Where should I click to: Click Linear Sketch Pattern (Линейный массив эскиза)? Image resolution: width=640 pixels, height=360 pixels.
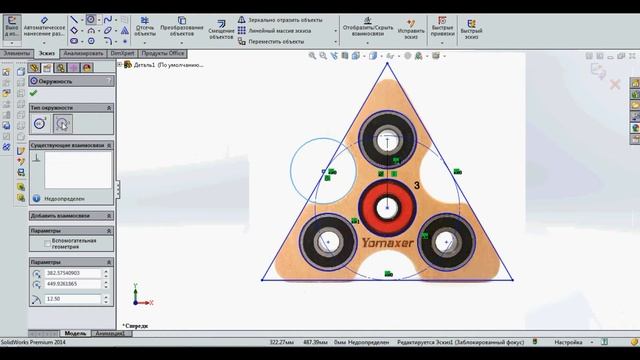point(274,31)
